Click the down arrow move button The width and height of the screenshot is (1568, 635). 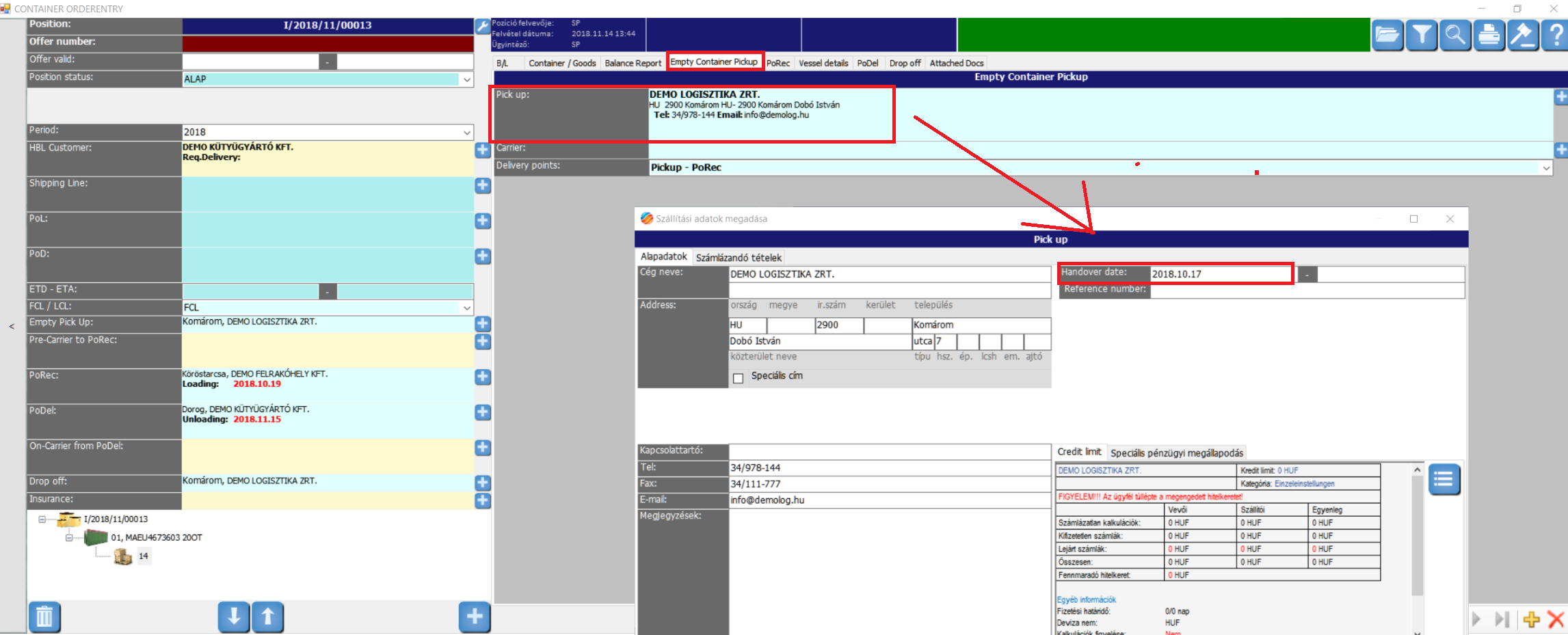point(234,617)
